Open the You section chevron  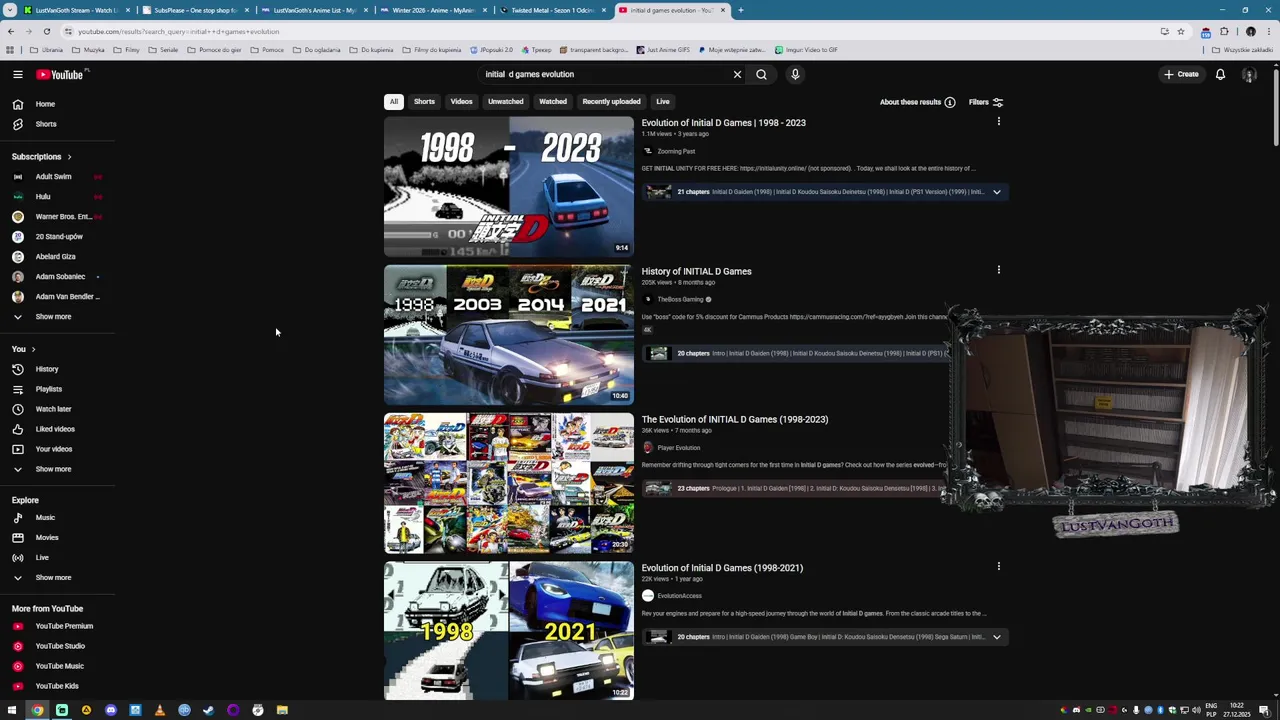tap(33, 349)
